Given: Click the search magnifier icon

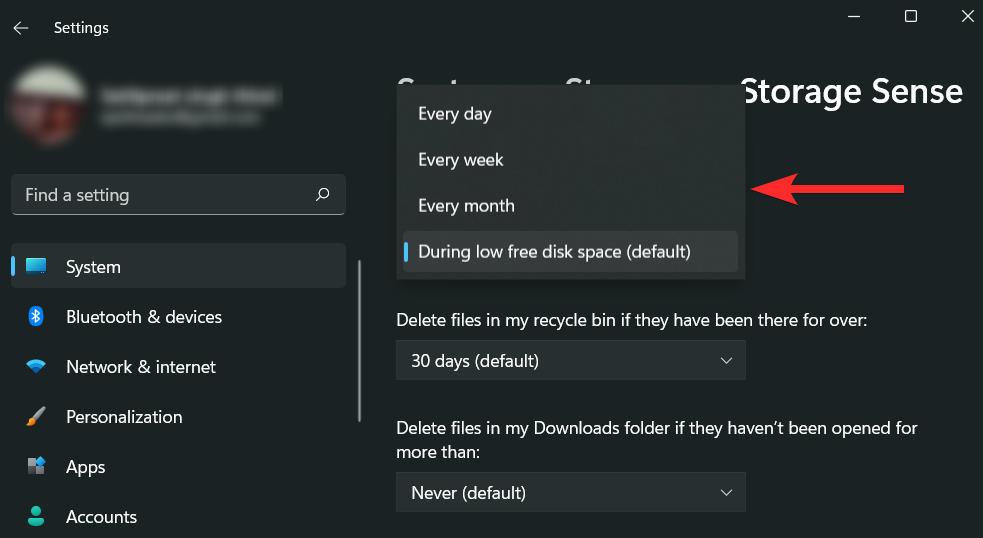Looking at the screenshot, I should 323,195.
